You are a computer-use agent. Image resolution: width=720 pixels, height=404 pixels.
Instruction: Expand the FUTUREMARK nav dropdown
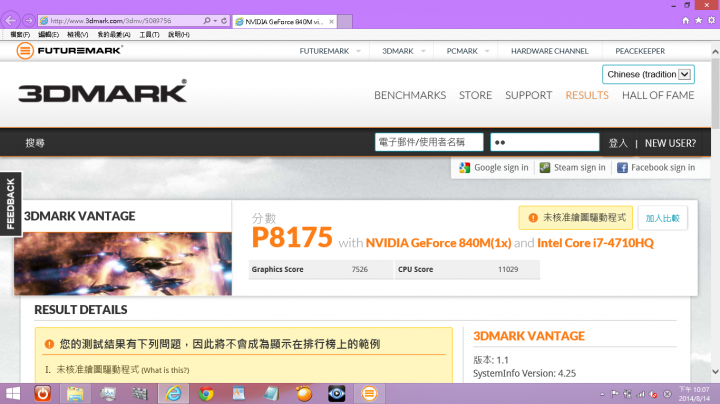click(x=358, y=51)
